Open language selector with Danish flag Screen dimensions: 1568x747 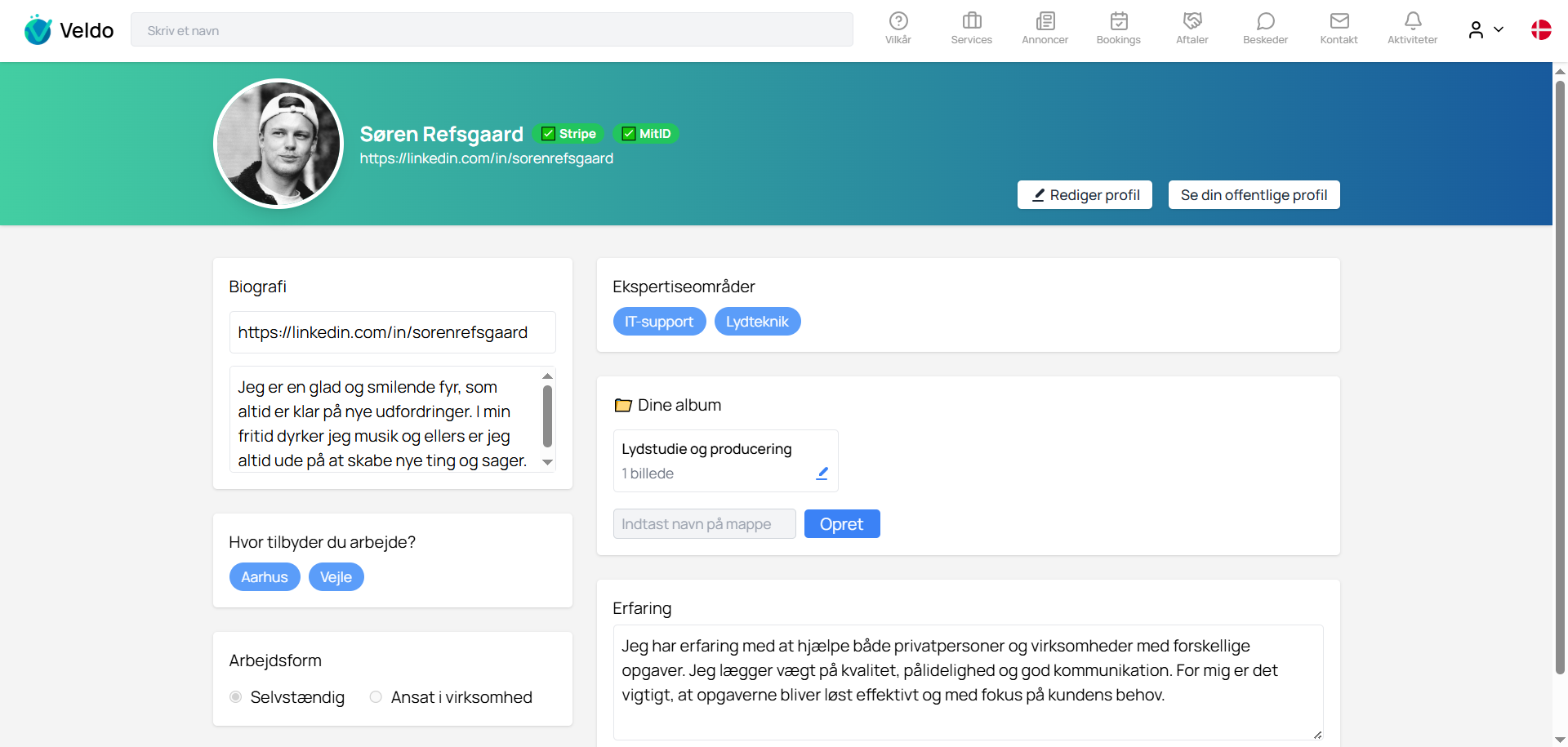point(1541,30)
